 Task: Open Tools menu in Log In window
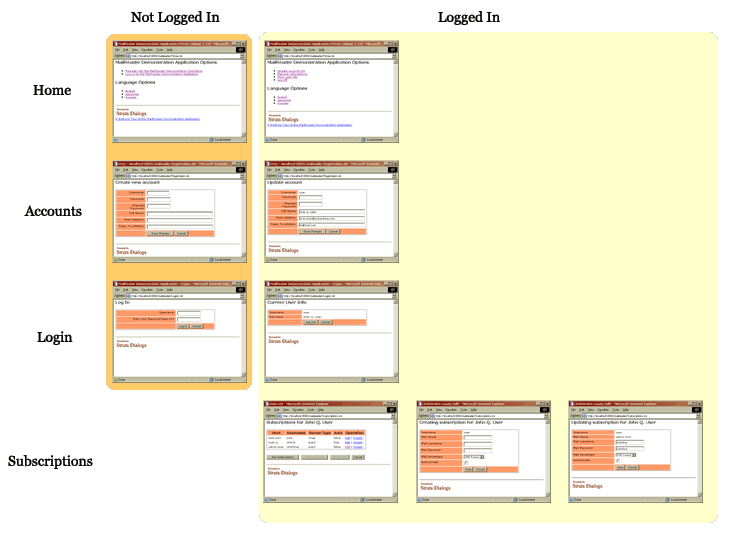point(160,290)
